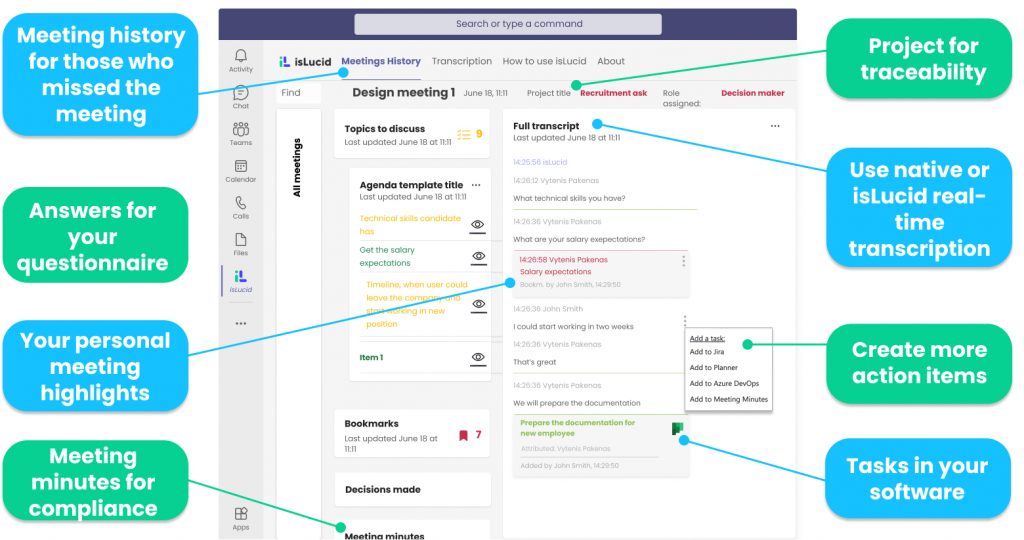Viewport: 1024px width, 540px height.
Task: Switch to Meetings History tab
Action: click(381, 61)
